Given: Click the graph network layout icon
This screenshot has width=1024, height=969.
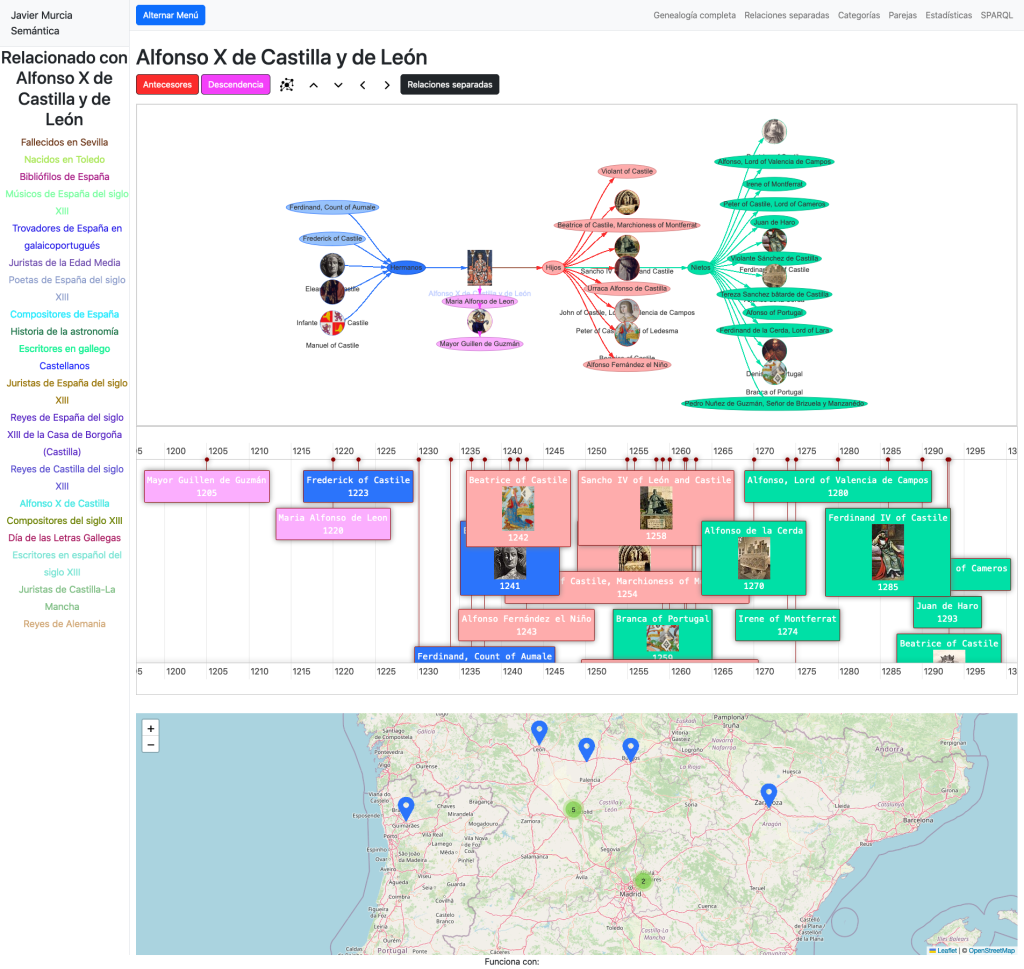Looking at the screenshot, I should 287,85.
